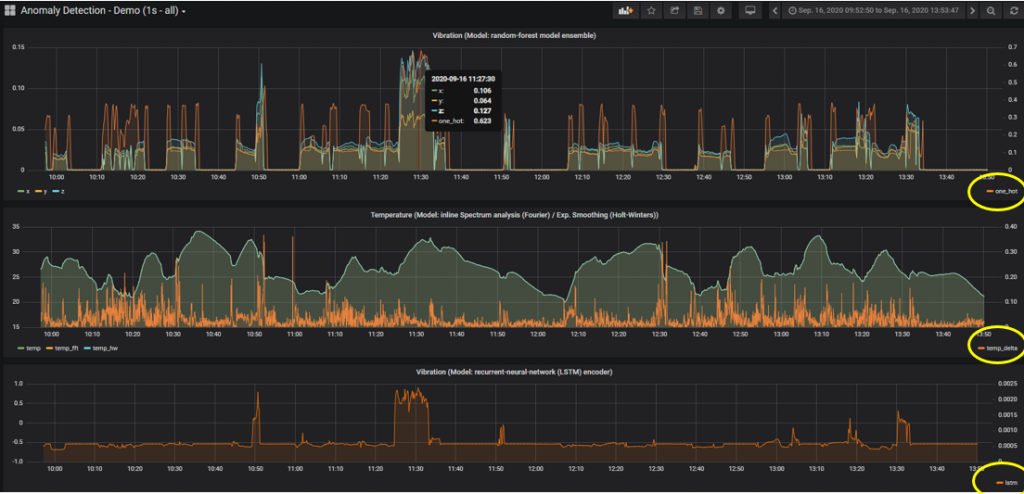Toggle the y series in Vibration legend
The height and width of the screenshot is (494, 1024).
39,190
